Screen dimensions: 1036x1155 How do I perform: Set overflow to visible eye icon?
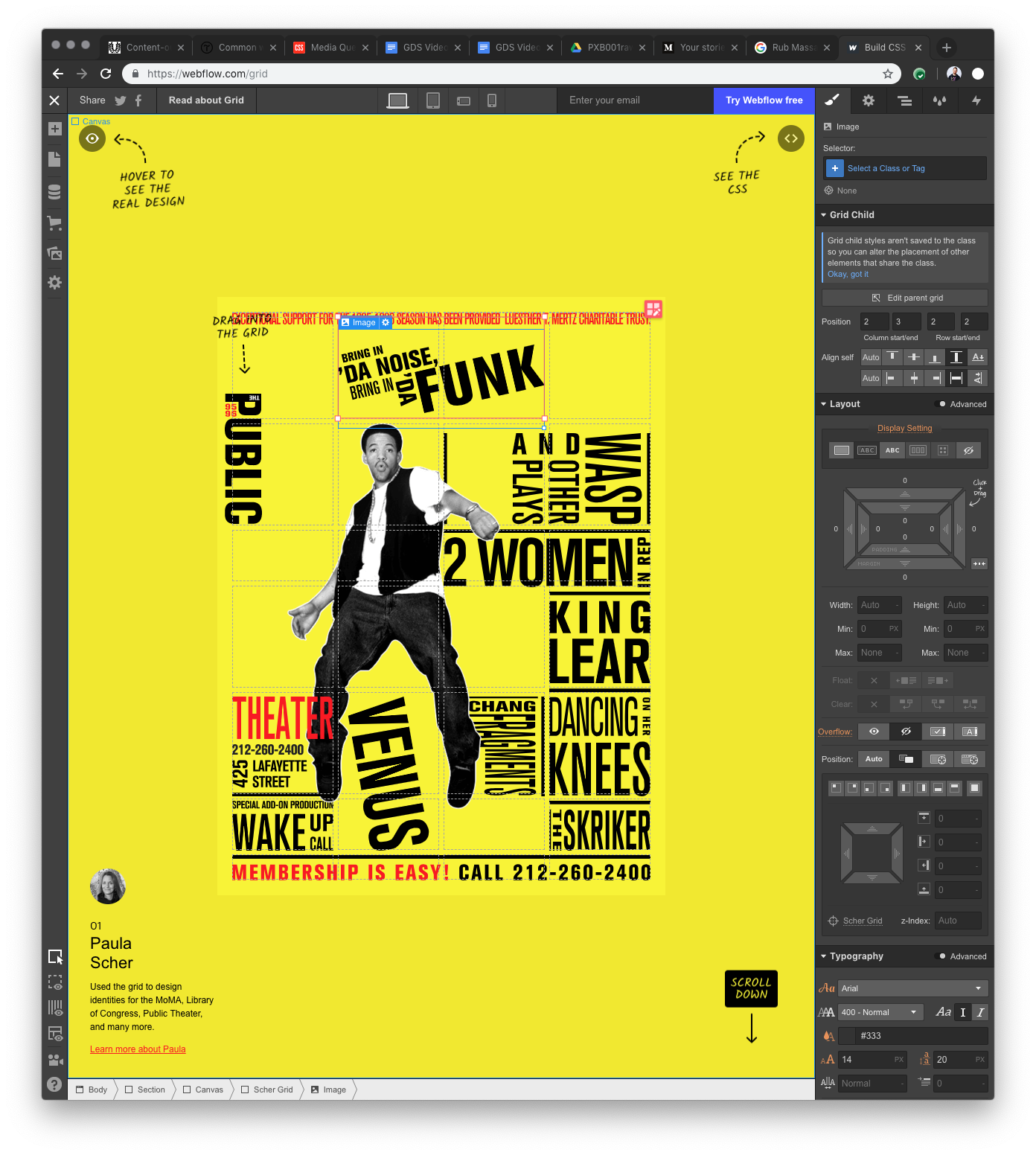[874, 732]
